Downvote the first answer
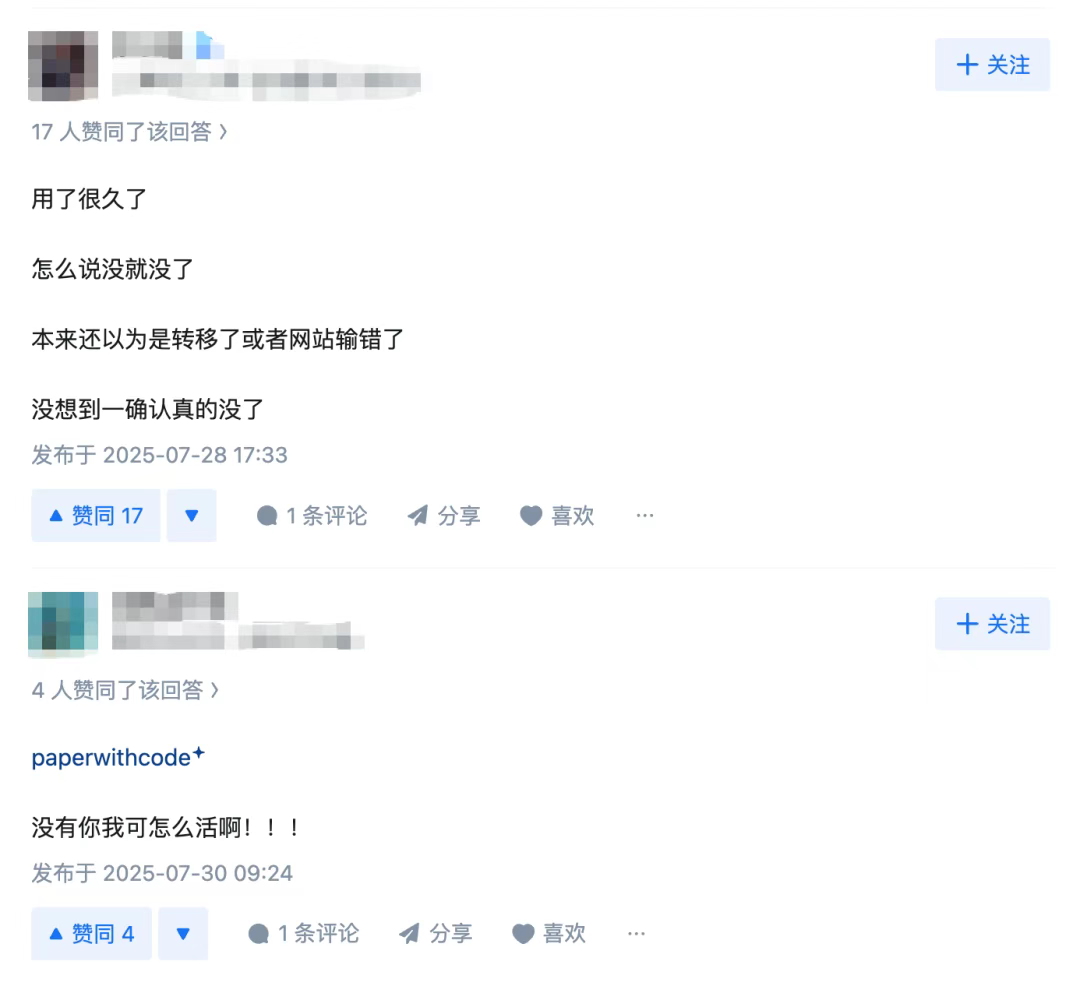Viewport: 1080px width, 986px height. (191, 516)
